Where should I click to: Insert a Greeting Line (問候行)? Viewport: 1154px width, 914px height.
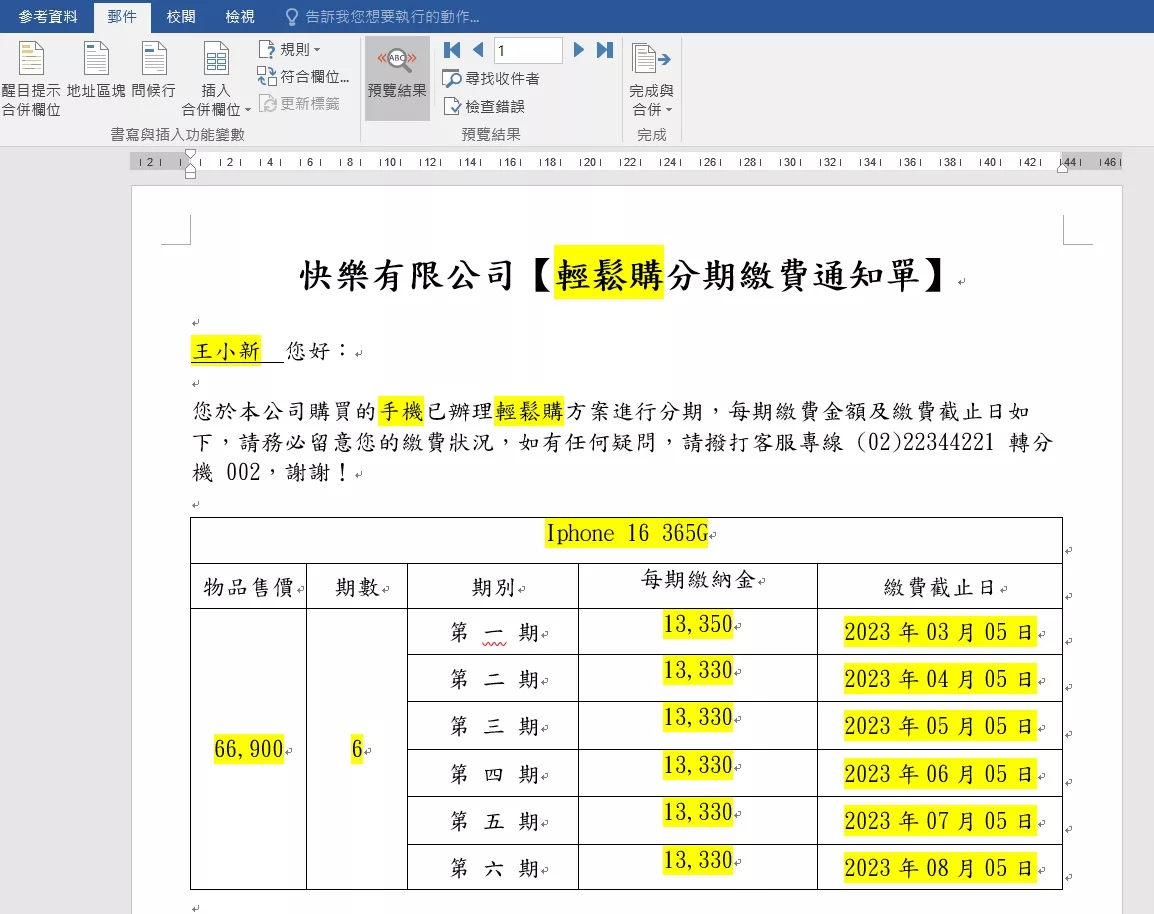click(154, 70)
